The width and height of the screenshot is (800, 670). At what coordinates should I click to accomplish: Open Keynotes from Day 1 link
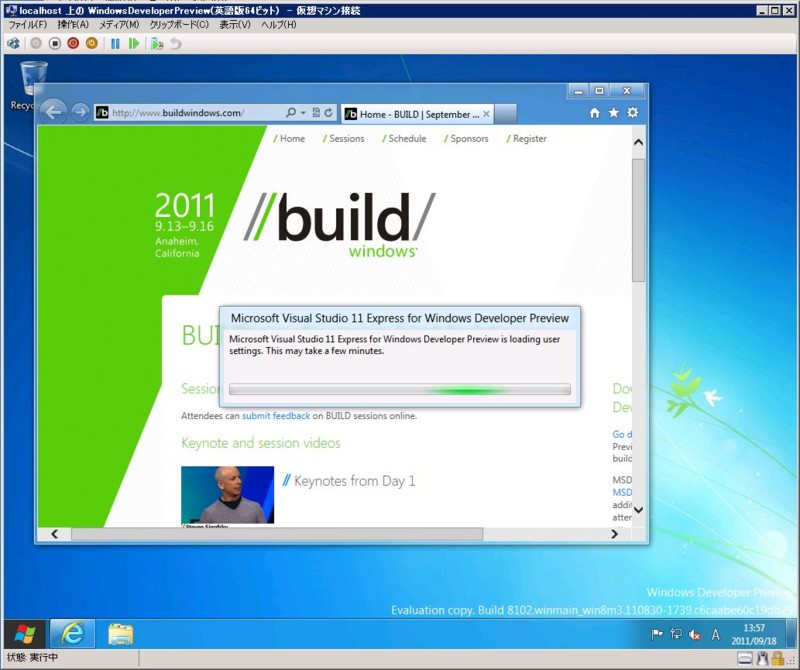pyautogui.click(x=349, y=481)
